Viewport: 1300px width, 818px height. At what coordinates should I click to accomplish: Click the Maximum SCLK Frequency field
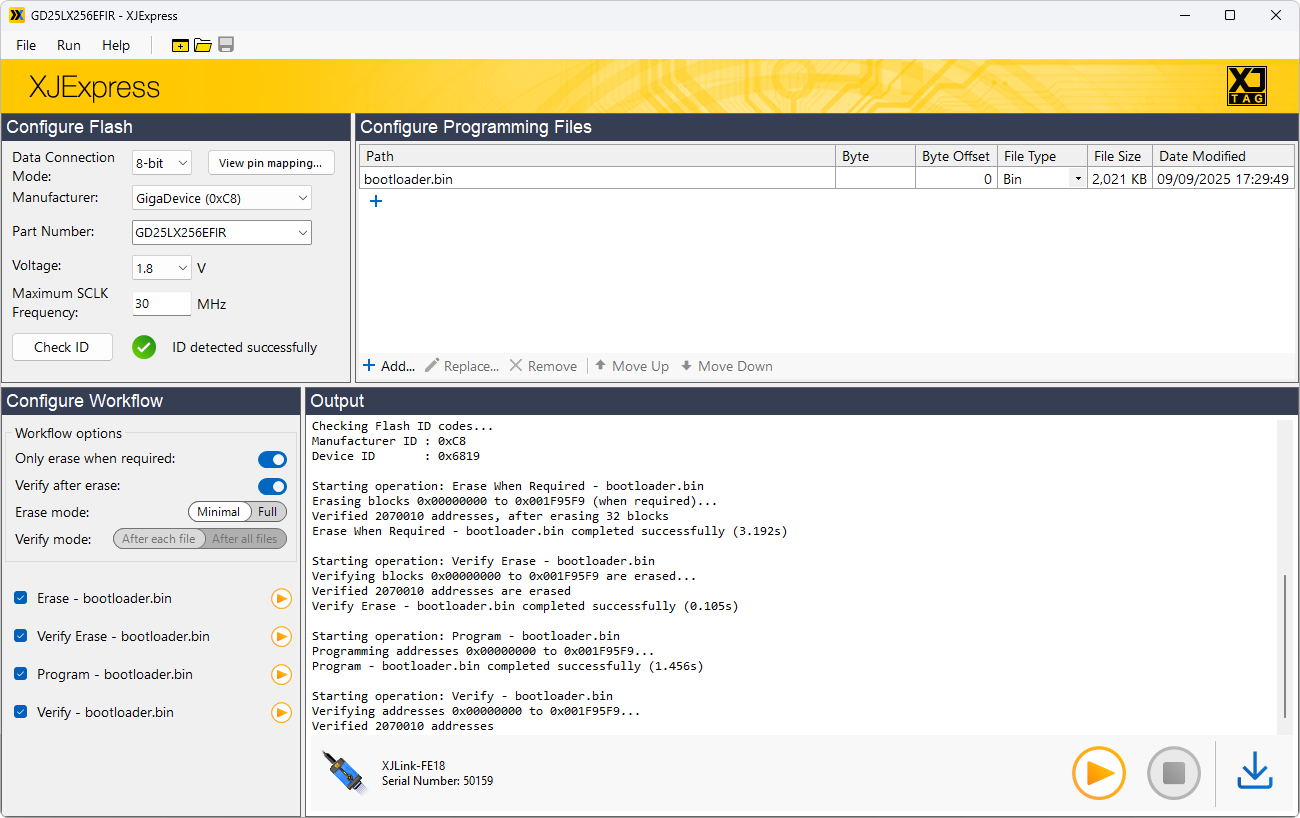tap(161, 304)
